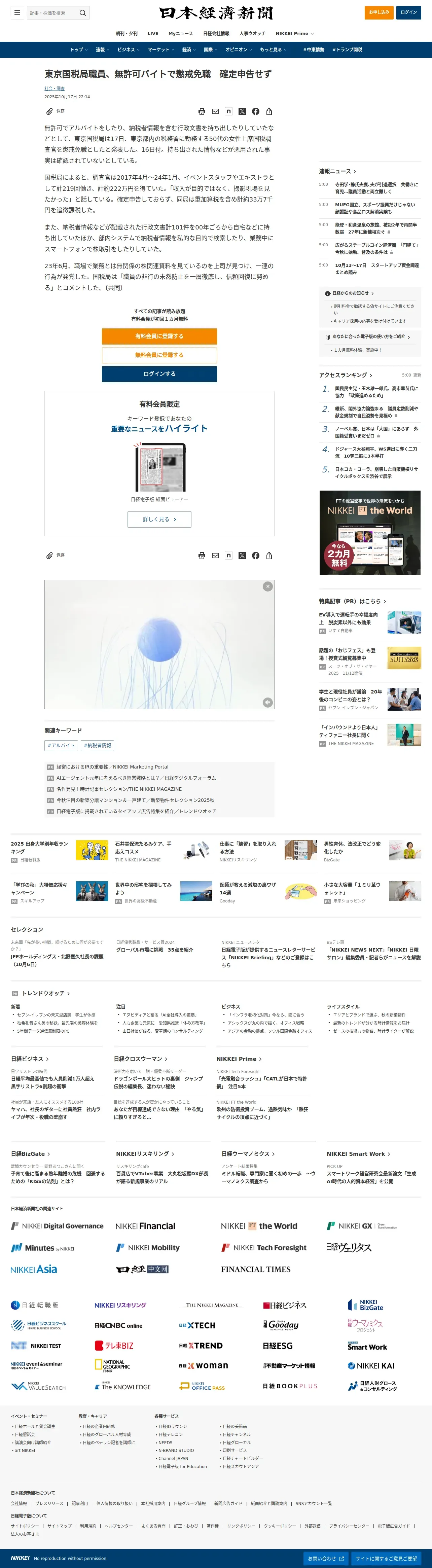The image size is (432, 1568).
Task: Click the 日本経済新聞 masthead logo
Action: (216, 13)
